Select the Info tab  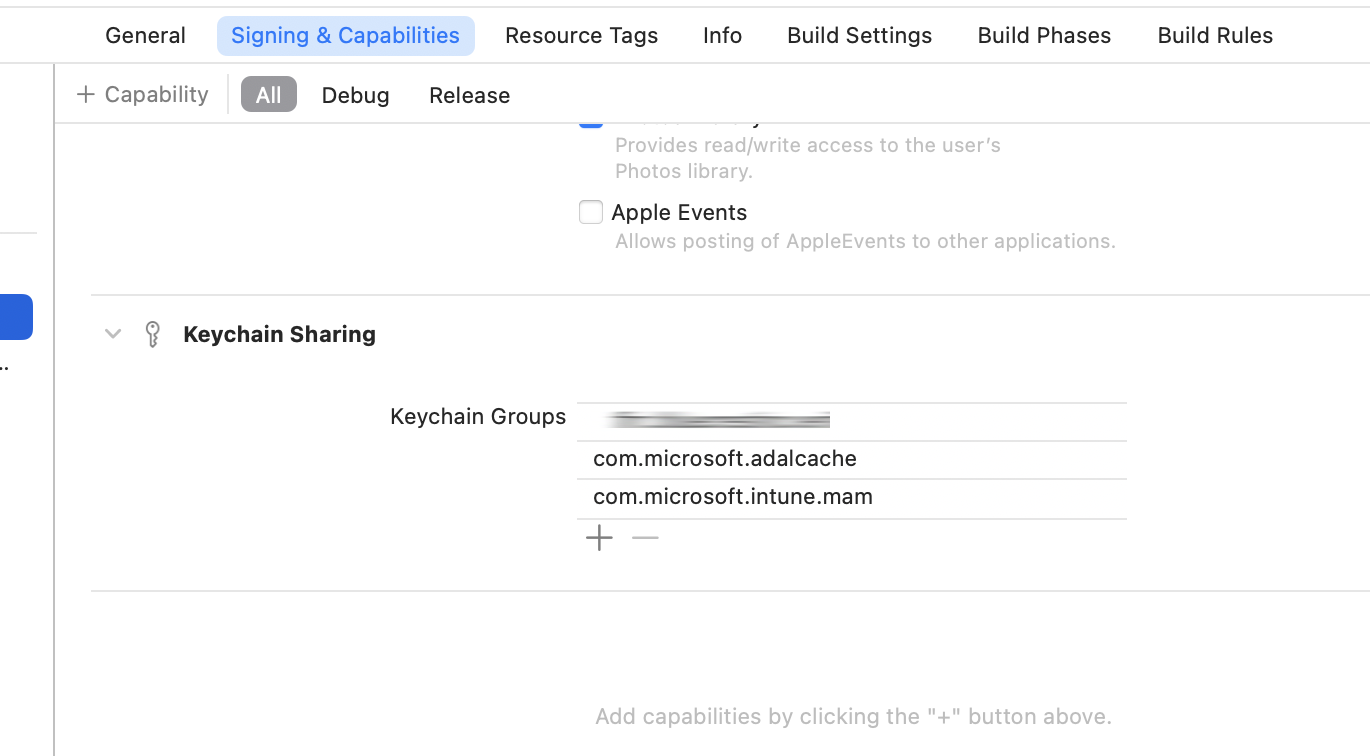pyautogui.click(x=722, y=35)
